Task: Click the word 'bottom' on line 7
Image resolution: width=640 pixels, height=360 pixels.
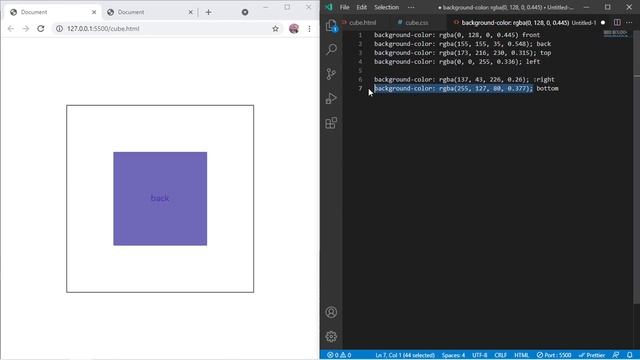Action: coord(547,89)
